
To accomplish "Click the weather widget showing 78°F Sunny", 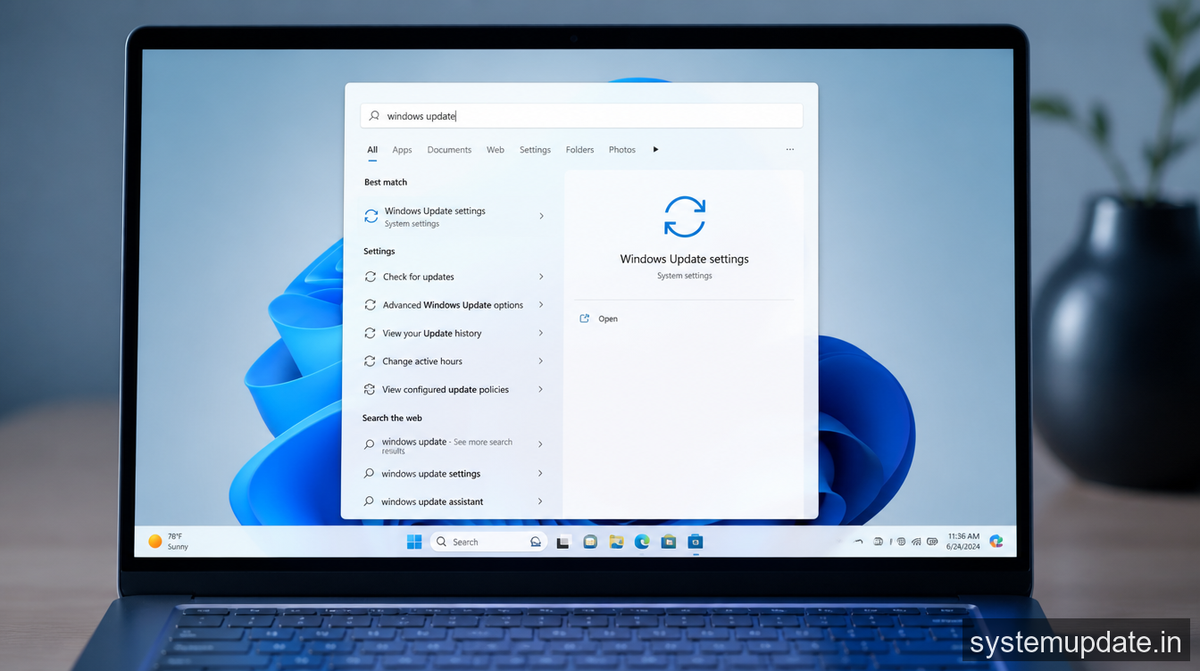I will point(168,541).
